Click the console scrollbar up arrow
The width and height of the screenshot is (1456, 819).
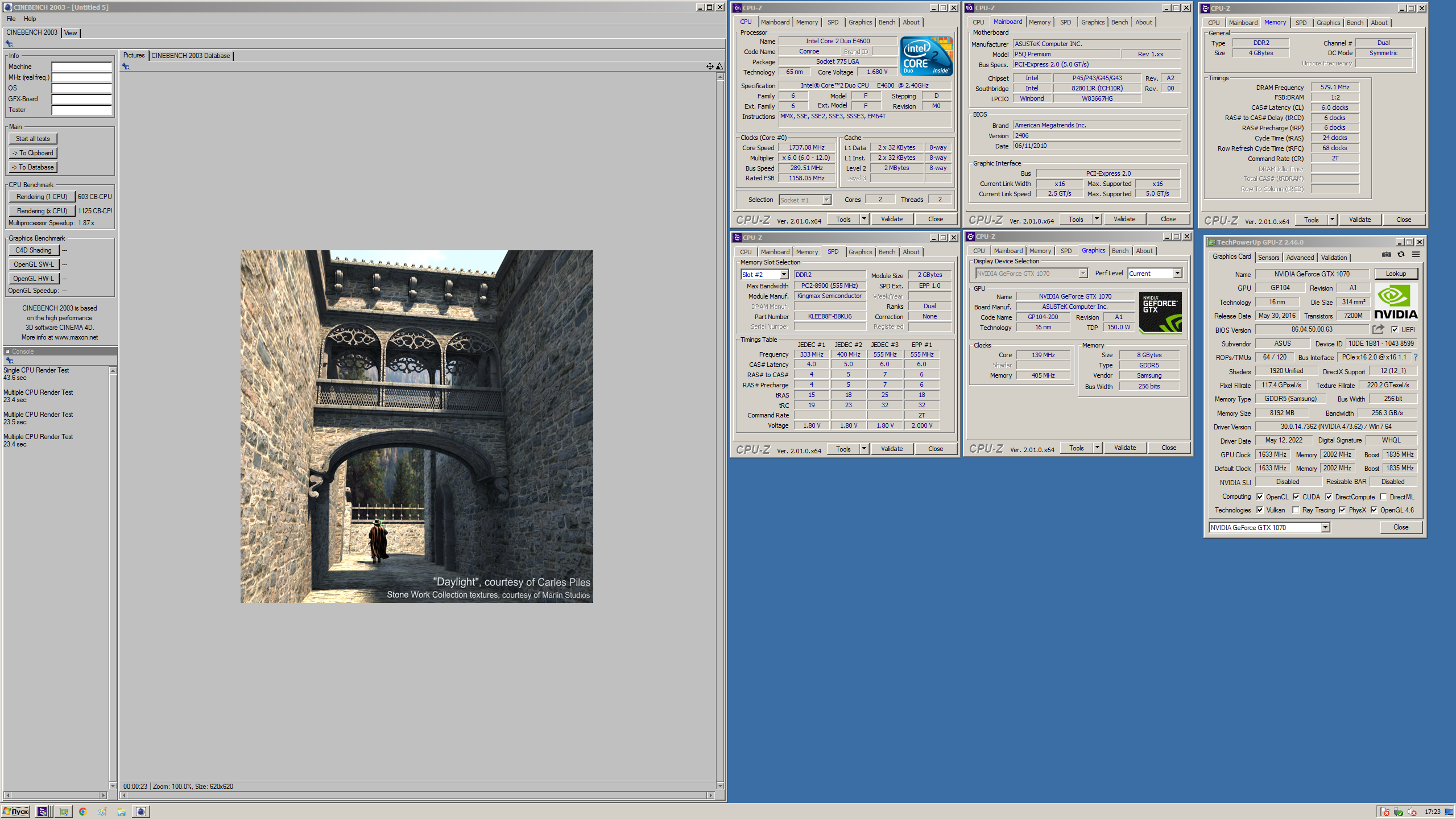pos(113,371)
